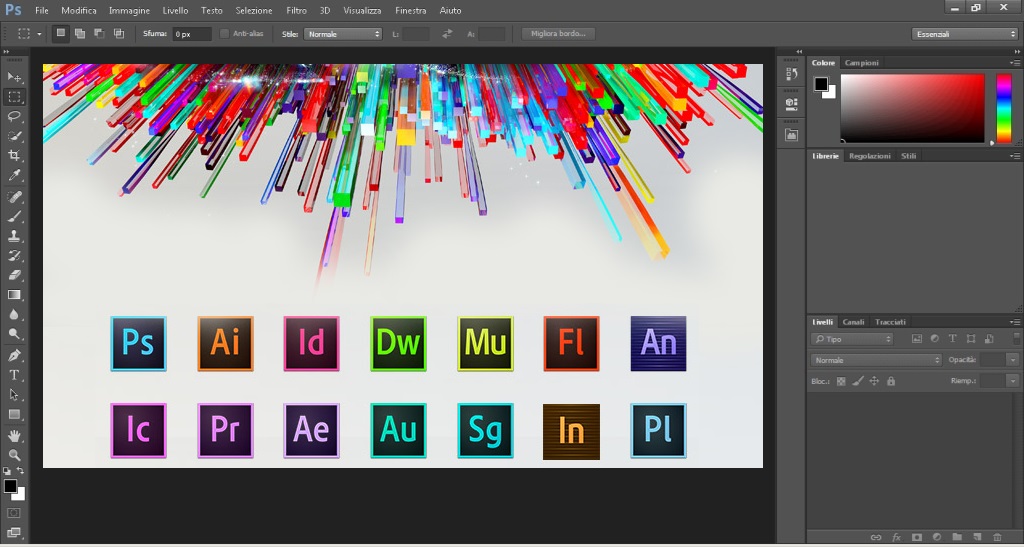Toggle lock transparent pixels
This screenshot has height=547, width=1024.
click(841, 381)
